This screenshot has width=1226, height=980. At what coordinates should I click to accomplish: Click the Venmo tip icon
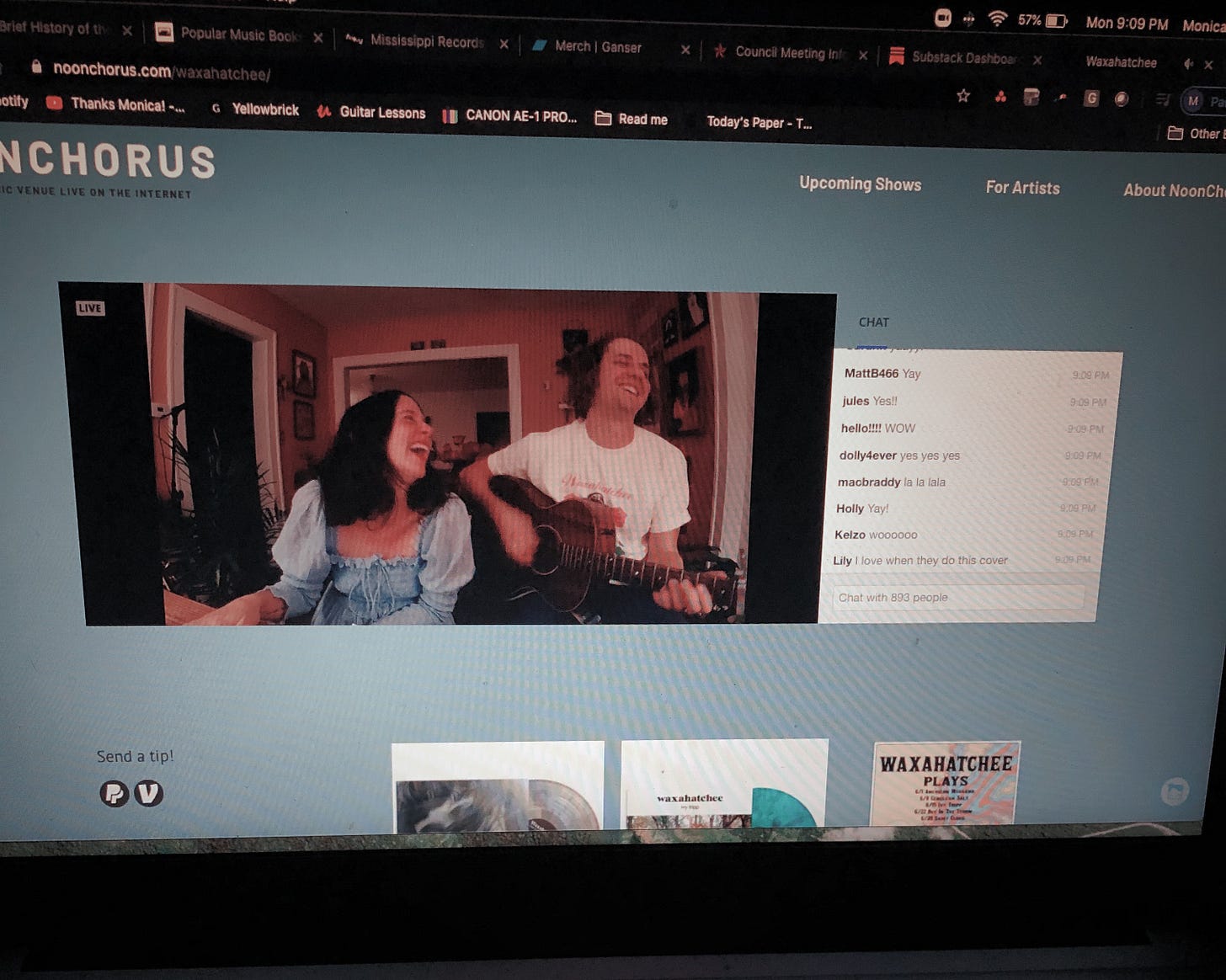[149, 793]
